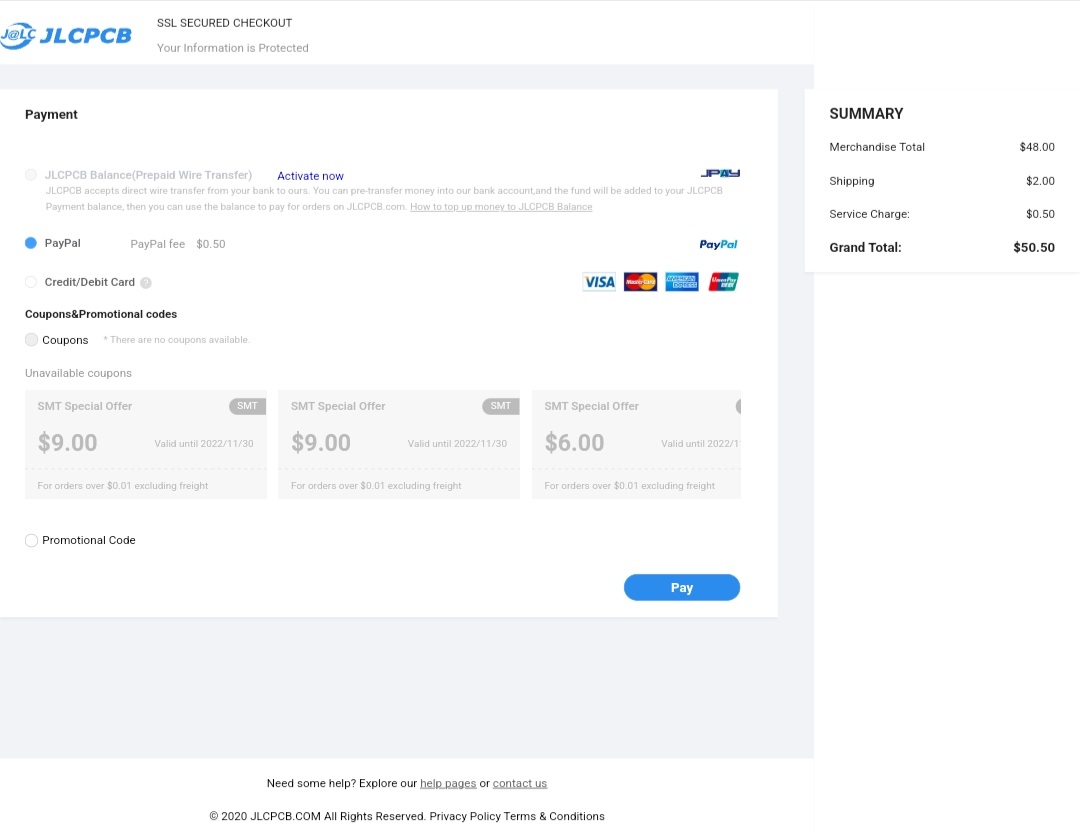The height and width of the screenshot is (836, 1080).
Task: Click the MasterCard icon
Action: pos(641,282)
